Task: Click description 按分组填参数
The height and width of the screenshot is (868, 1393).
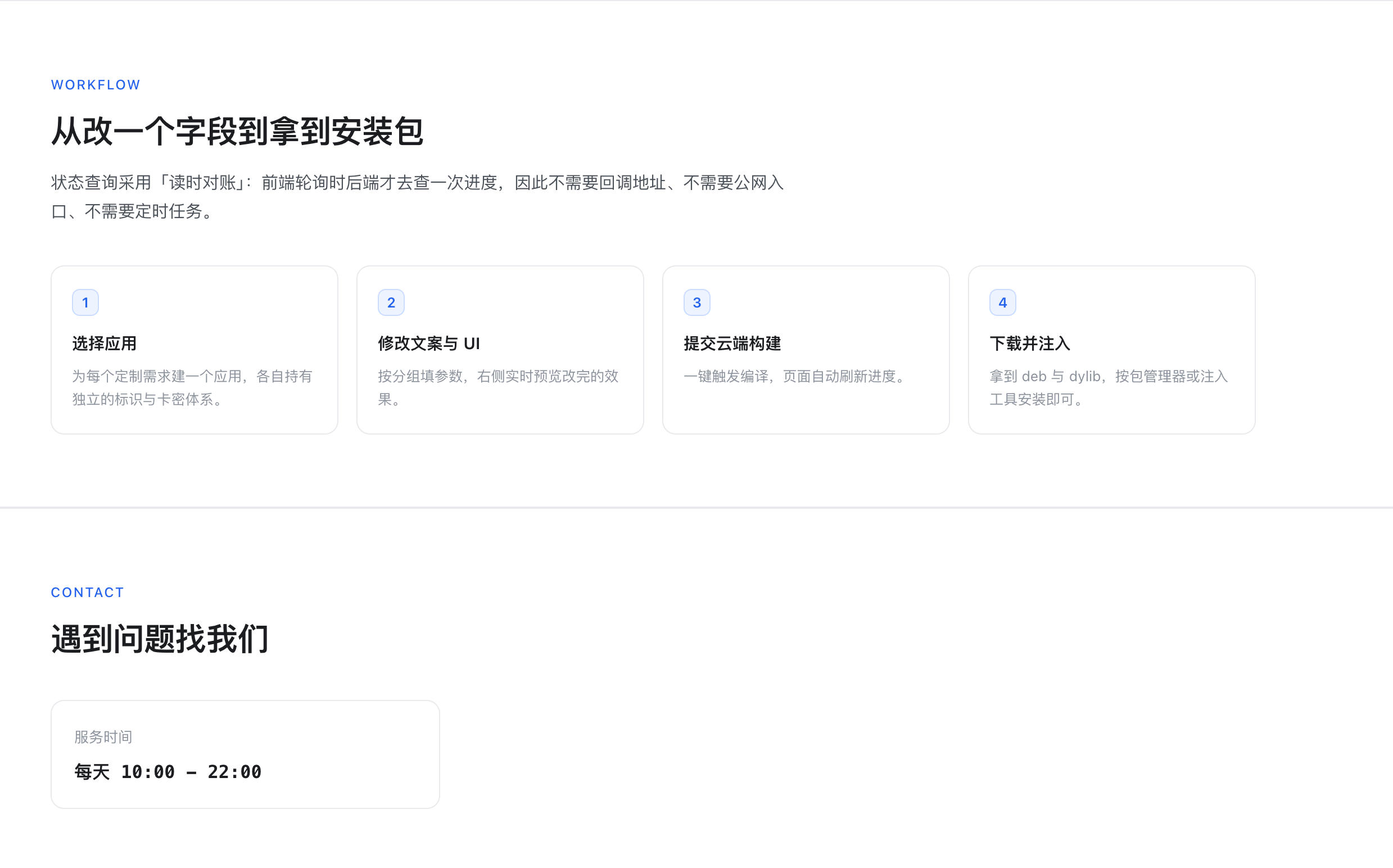Action: coord(498,387)
